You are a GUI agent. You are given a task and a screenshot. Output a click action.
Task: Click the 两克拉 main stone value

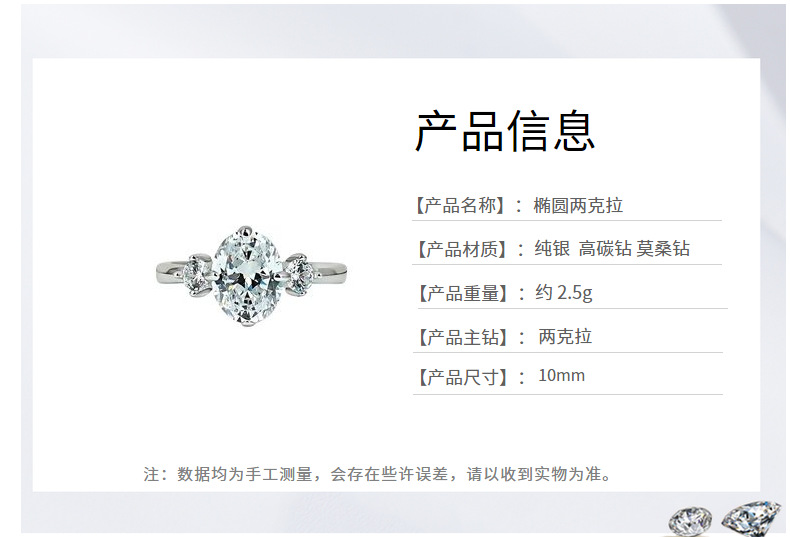pos(565,337)
